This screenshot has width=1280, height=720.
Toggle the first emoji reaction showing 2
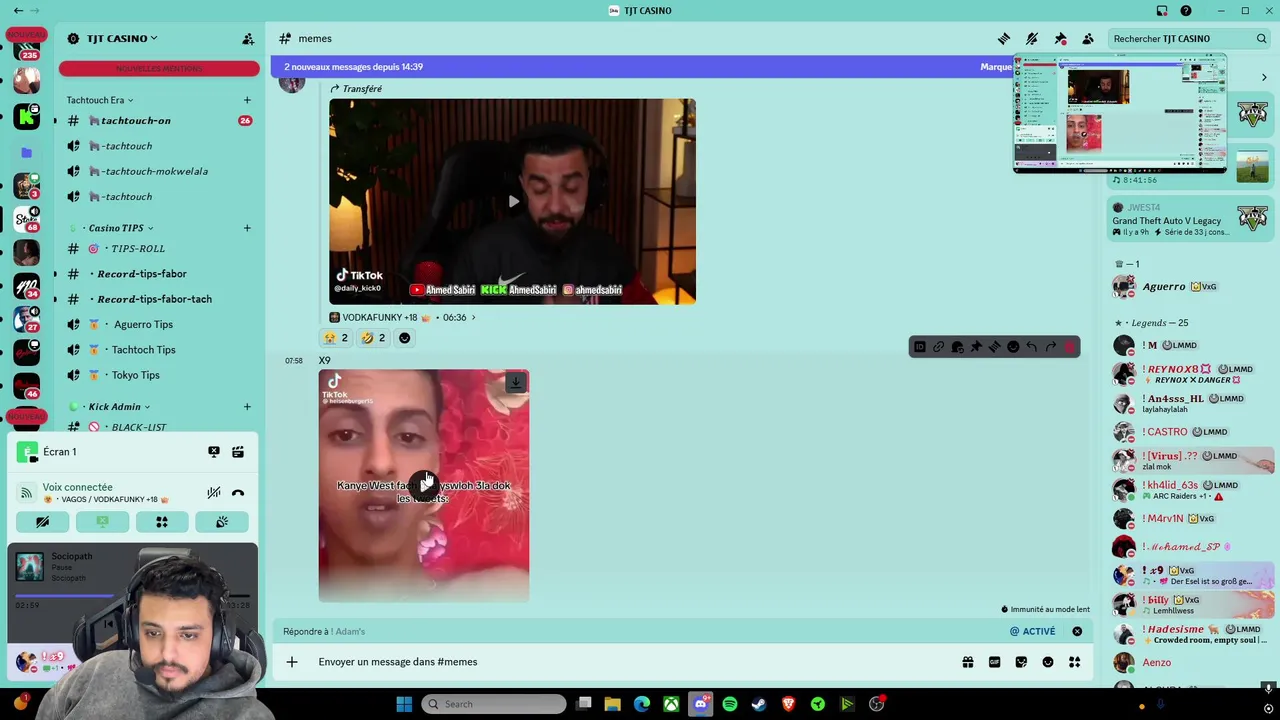point(336,338)
